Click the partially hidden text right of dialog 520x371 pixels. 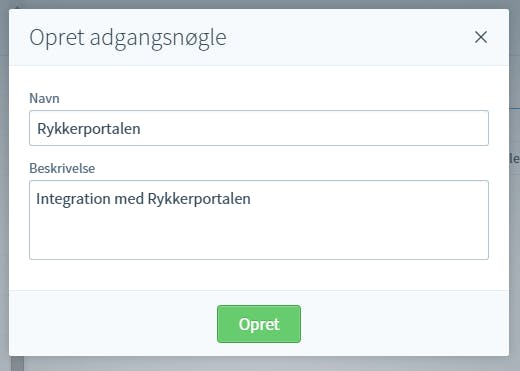[515, 158]
